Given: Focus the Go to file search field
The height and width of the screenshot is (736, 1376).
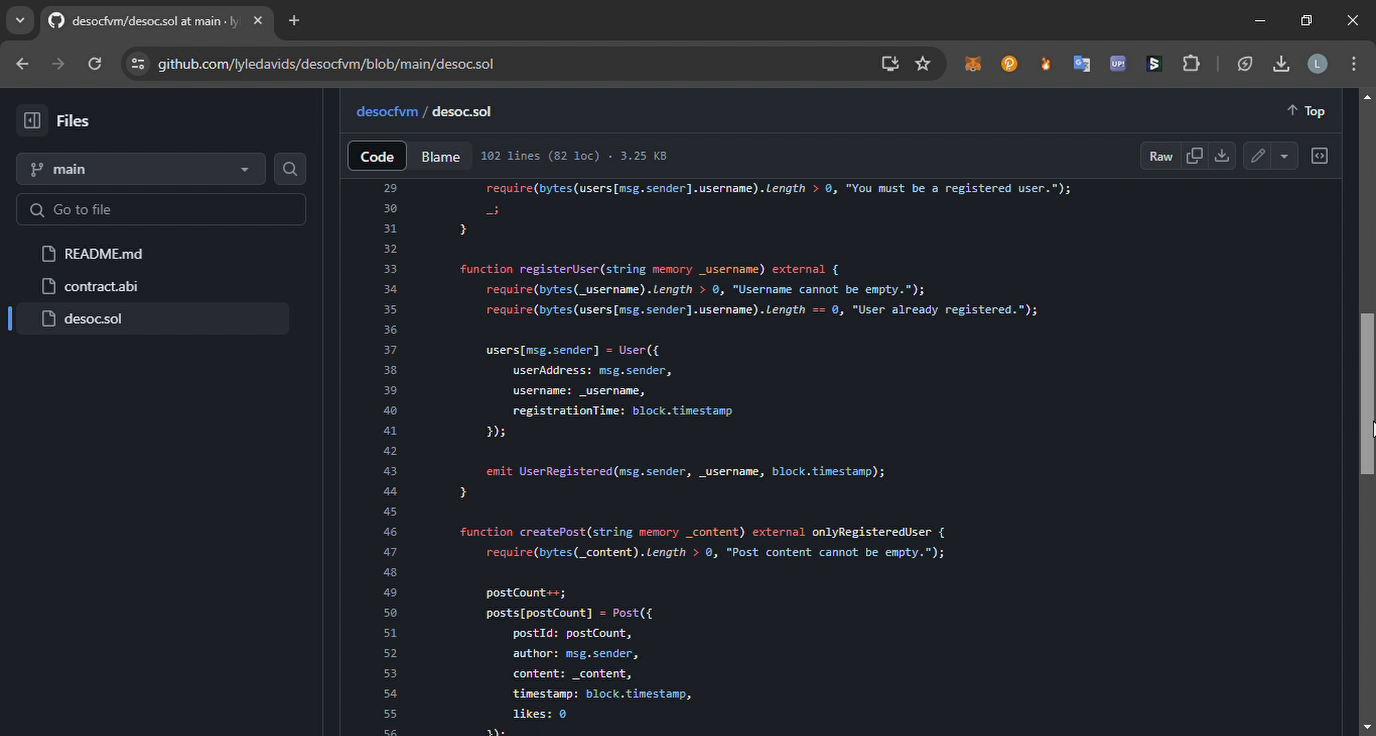Looking at the screenshot, I should pos(161,209).
